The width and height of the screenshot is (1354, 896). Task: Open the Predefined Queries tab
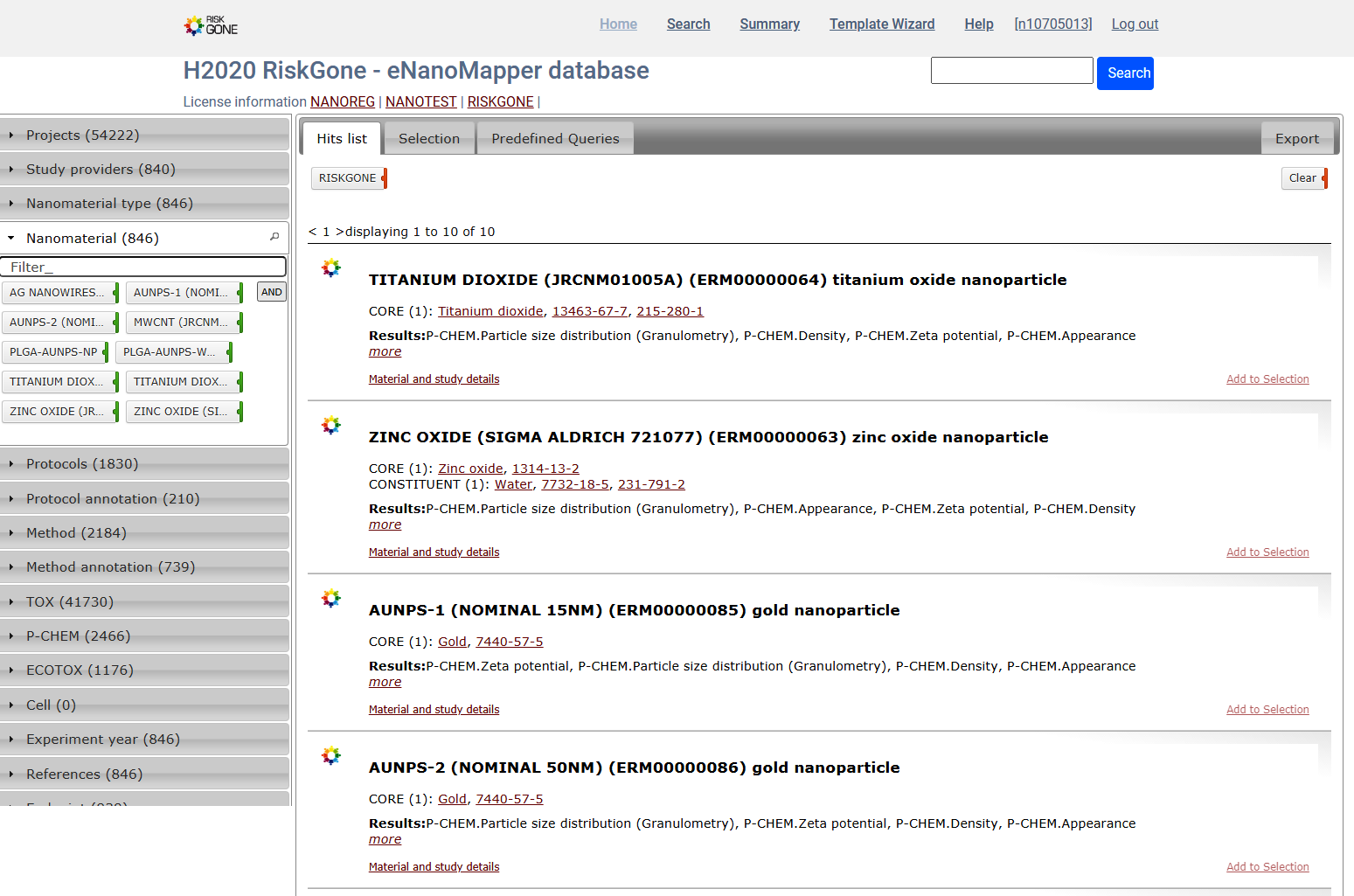pyautogui.click(x=555, y=138)
